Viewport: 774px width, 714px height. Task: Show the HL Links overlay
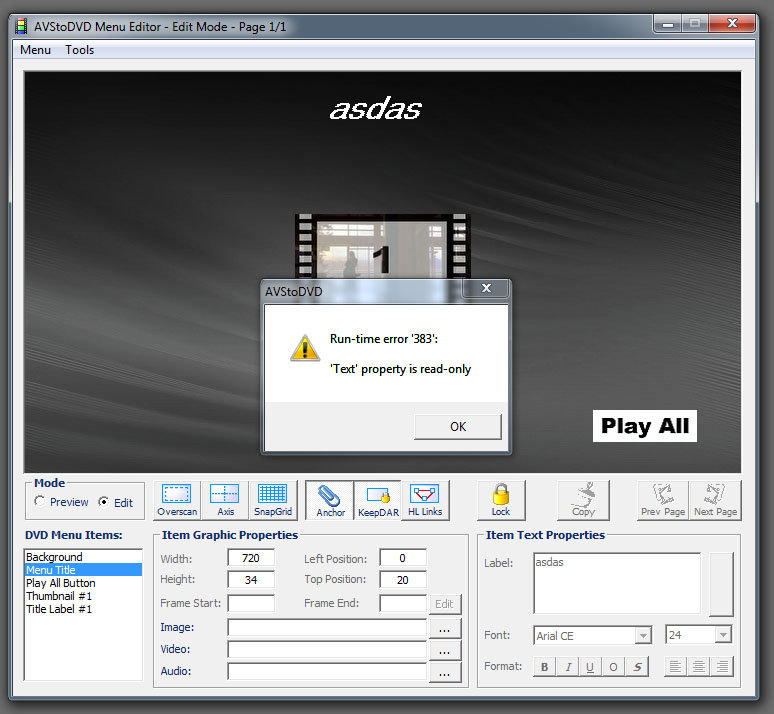(x=425, y=500)
